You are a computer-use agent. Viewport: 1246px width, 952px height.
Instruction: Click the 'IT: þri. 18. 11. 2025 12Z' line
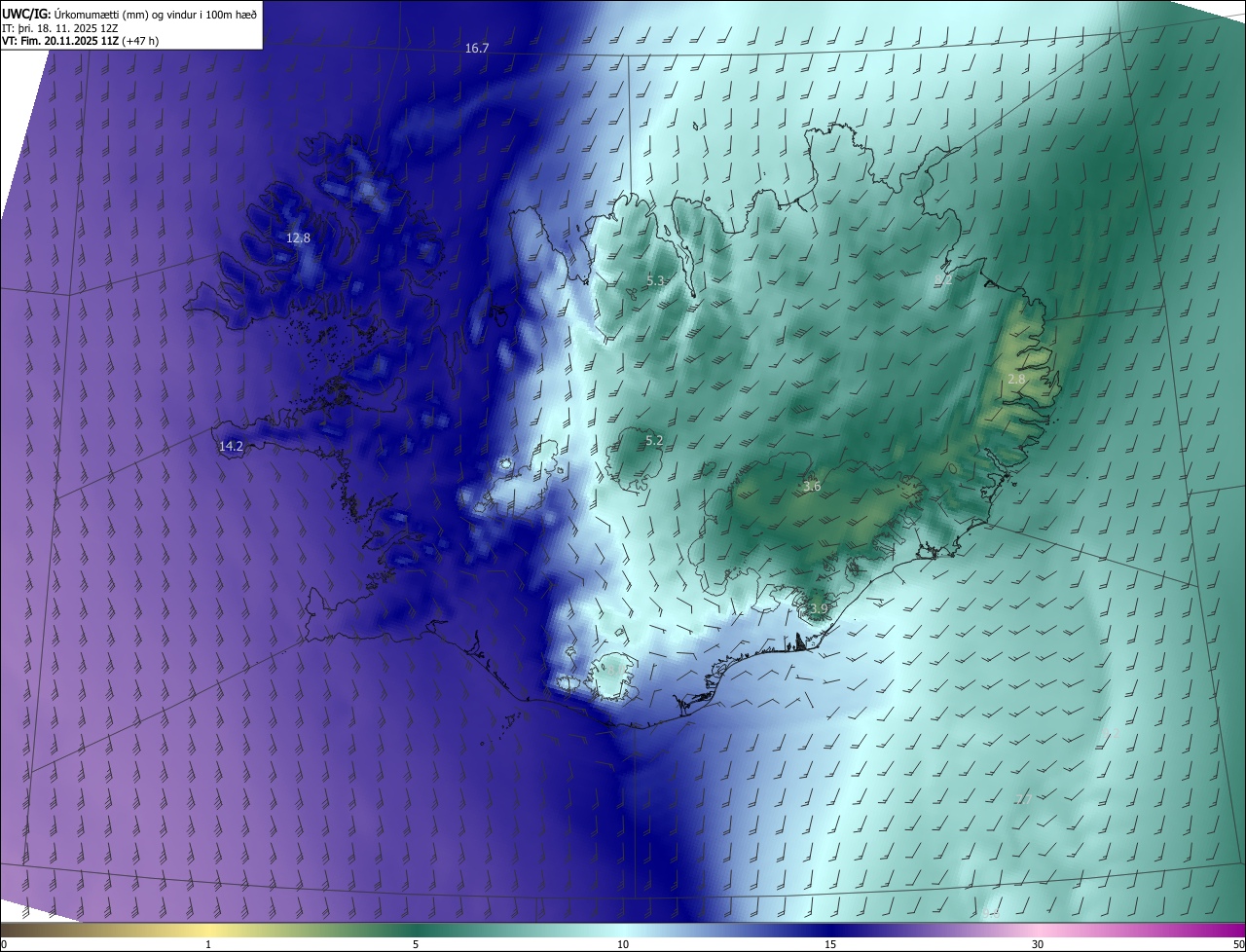pos(60,28)
